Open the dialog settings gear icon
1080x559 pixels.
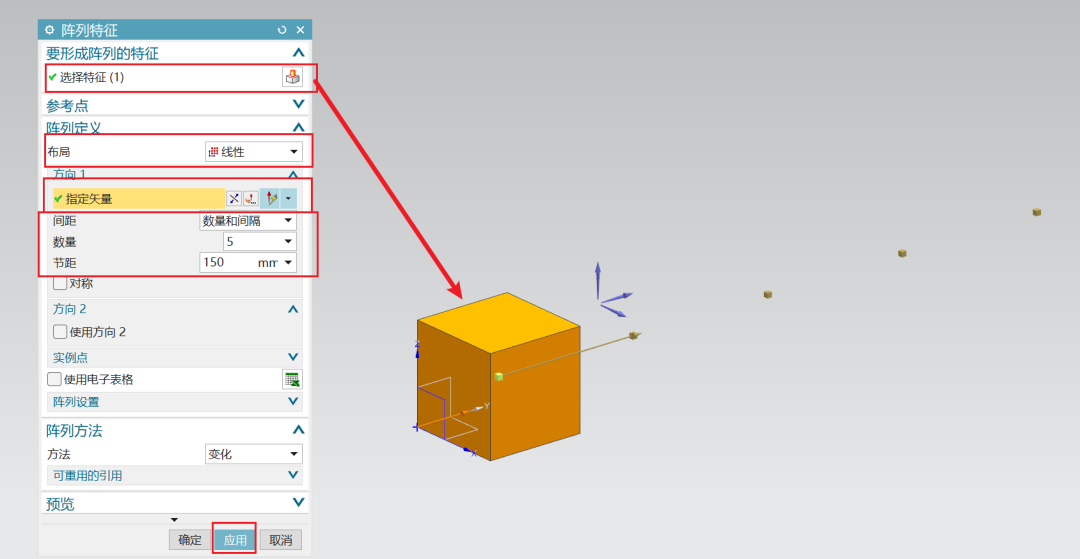(x=49, y=30)
